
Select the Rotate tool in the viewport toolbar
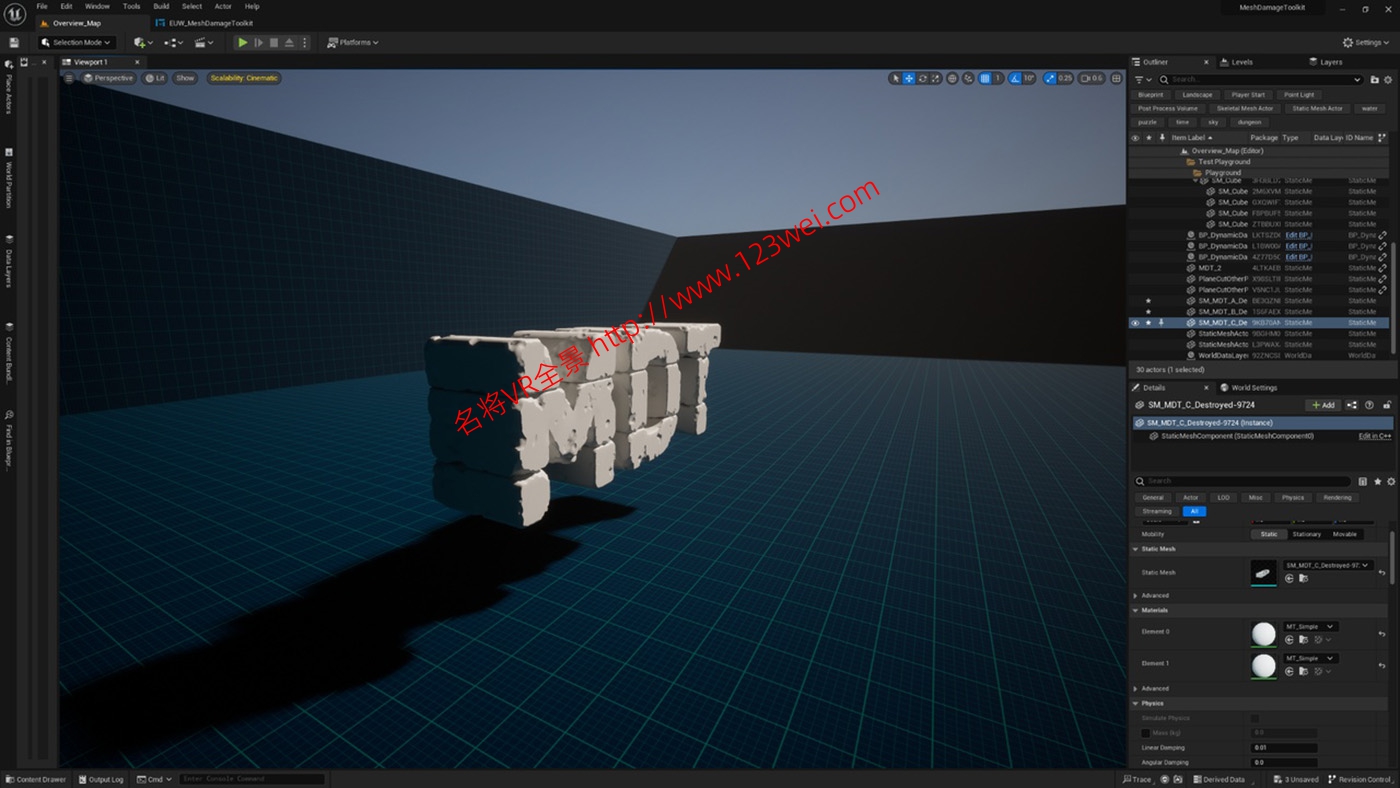pos(922,78)
